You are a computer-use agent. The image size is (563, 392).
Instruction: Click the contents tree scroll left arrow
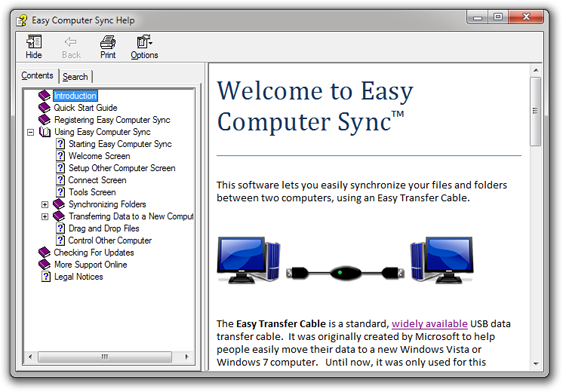pos(30,356)
